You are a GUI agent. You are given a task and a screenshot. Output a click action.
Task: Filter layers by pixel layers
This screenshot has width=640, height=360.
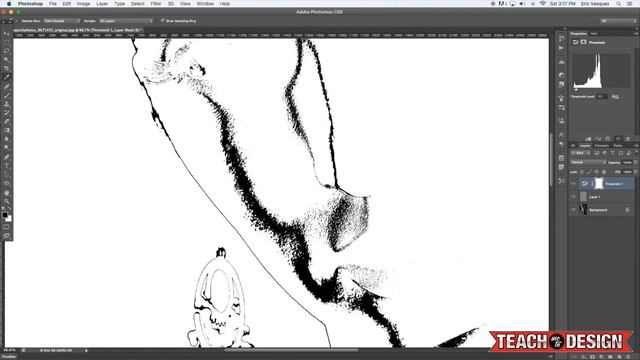click(597, 153)
